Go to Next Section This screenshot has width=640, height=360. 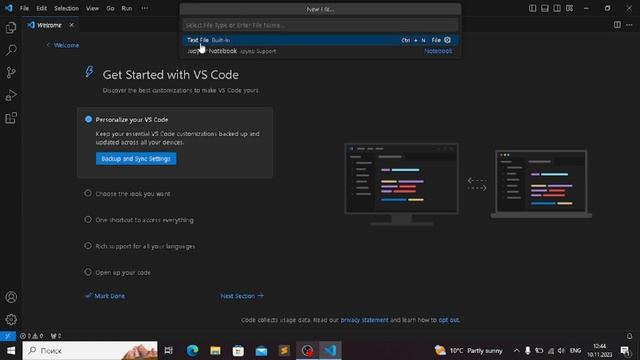click(x=242, y=296)
